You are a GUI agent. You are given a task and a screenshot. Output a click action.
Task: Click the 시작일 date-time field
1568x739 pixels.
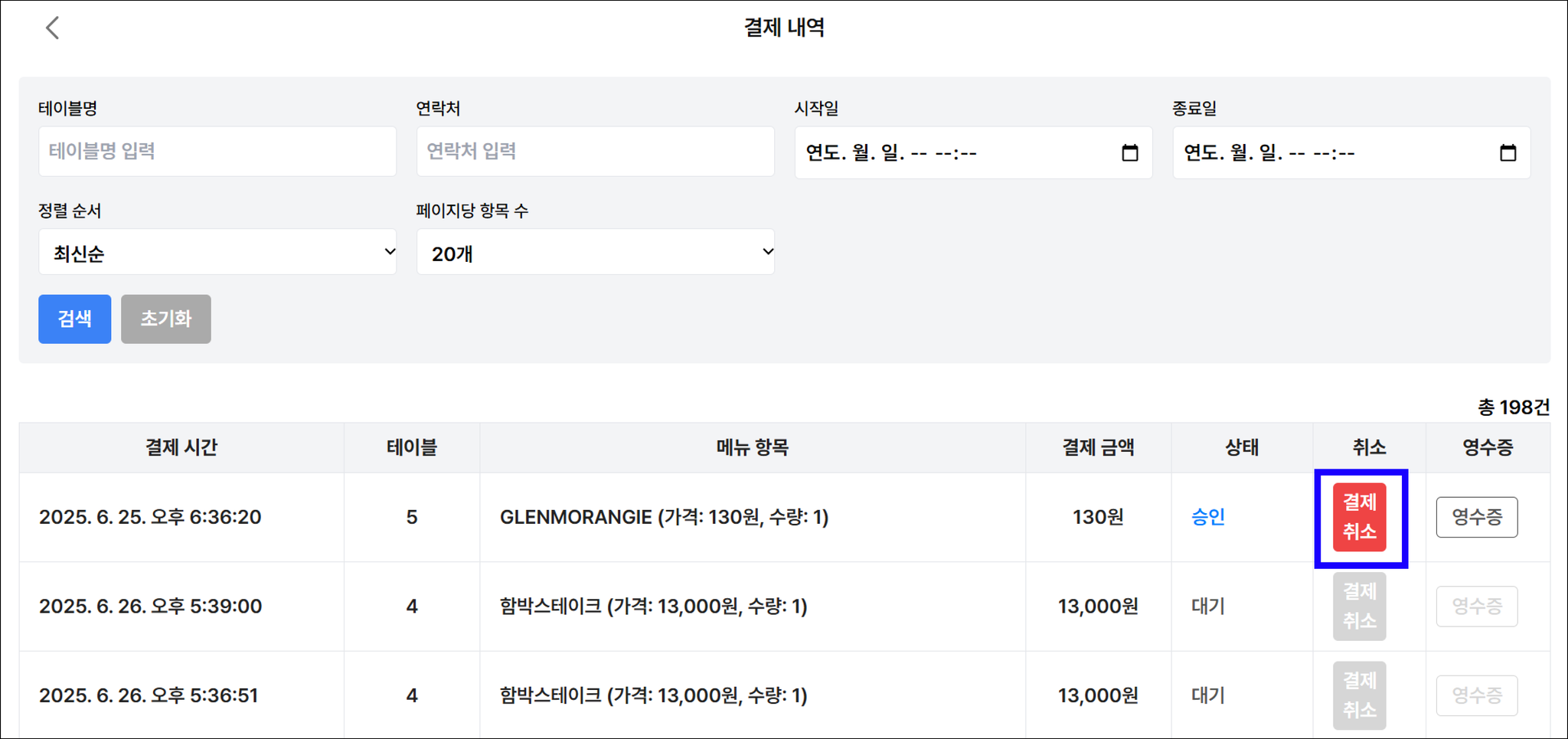tap(973, 152)
